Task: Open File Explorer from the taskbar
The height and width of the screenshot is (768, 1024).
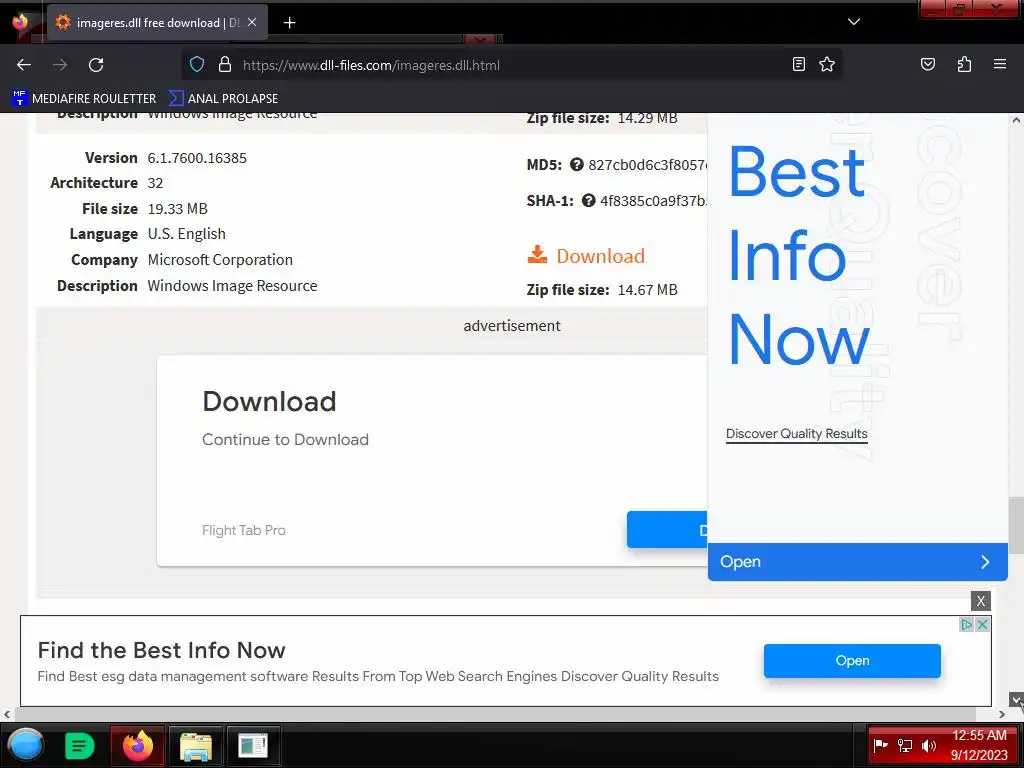Action: click(x=196, y=745)
